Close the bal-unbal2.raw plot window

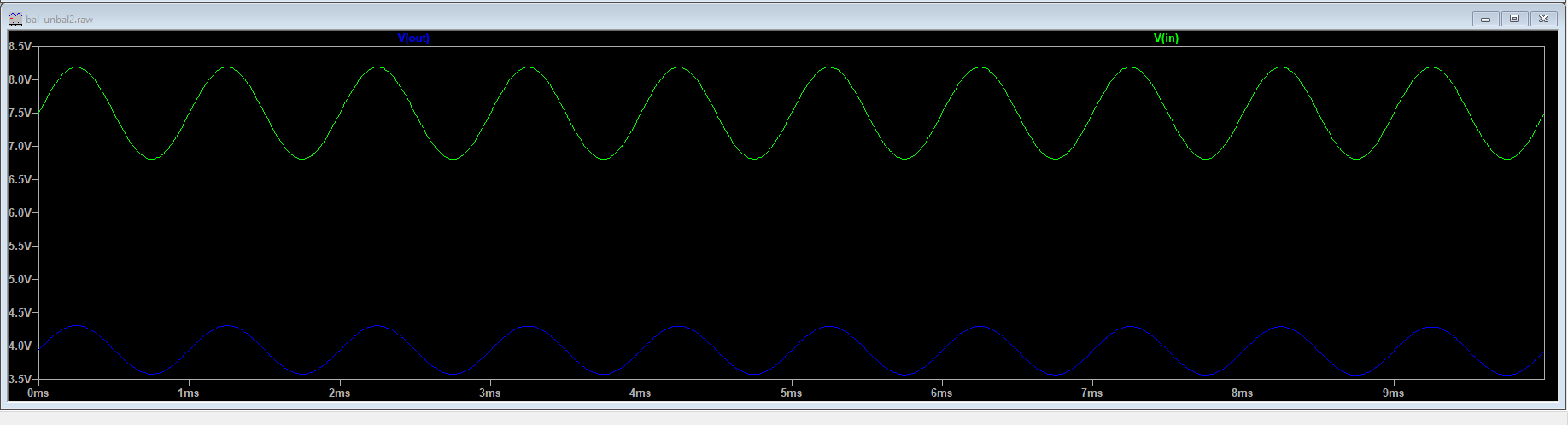1544,19
